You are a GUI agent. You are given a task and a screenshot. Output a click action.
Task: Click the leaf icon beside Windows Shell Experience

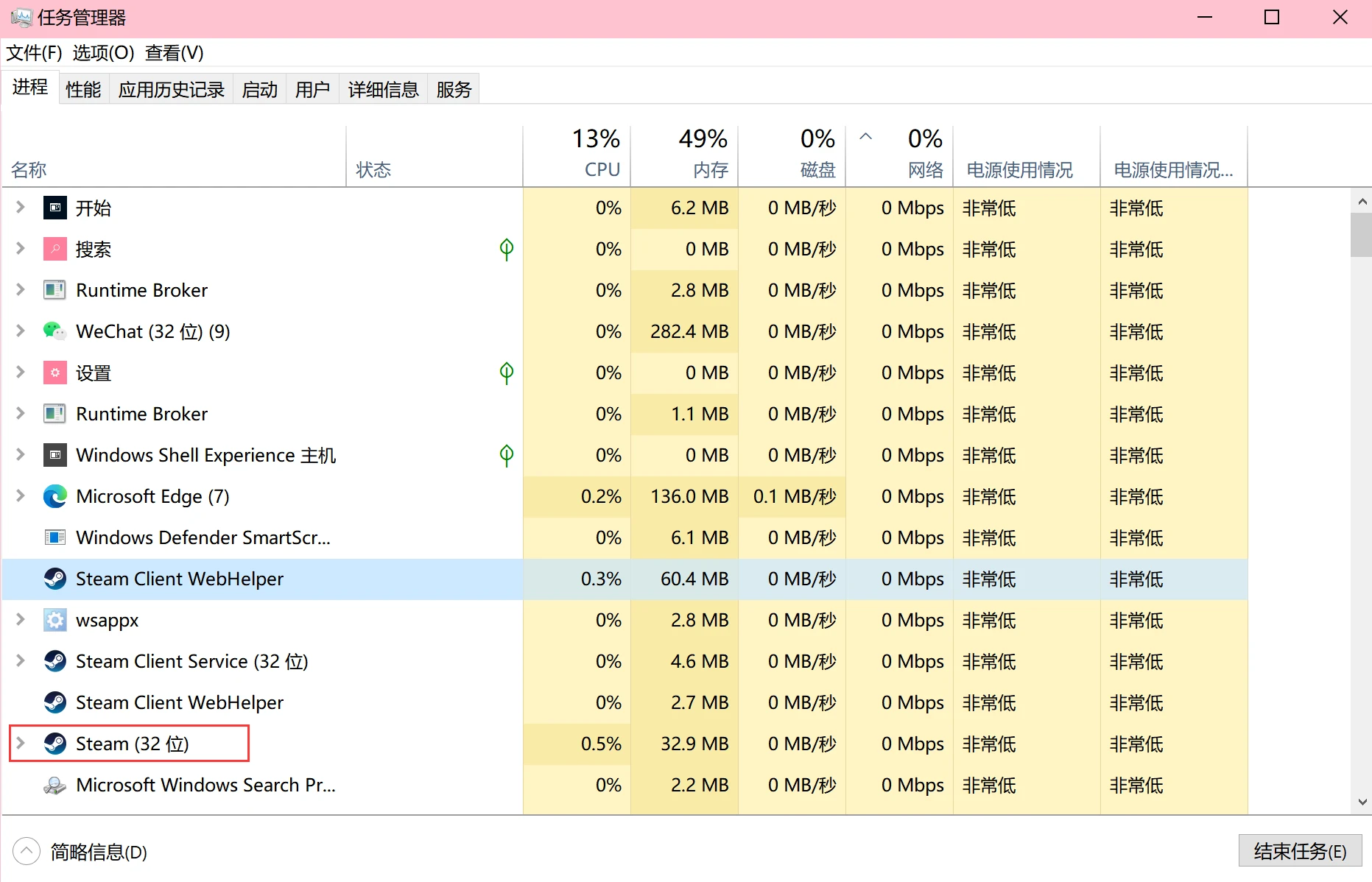[x=507, y=456]
